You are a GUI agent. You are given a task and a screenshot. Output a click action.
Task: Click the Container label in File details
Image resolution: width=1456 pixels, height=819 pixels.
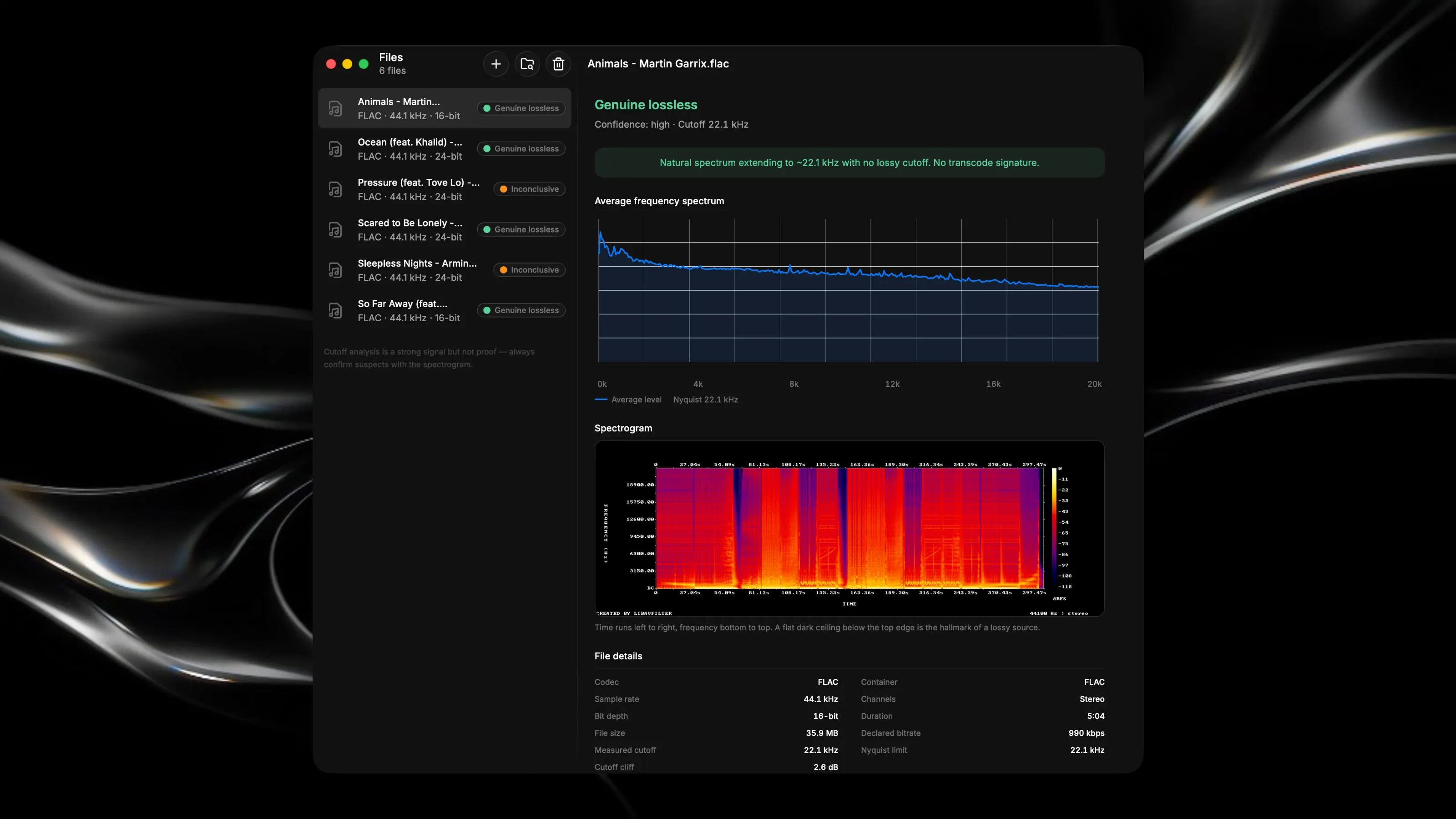coord(879,682)
